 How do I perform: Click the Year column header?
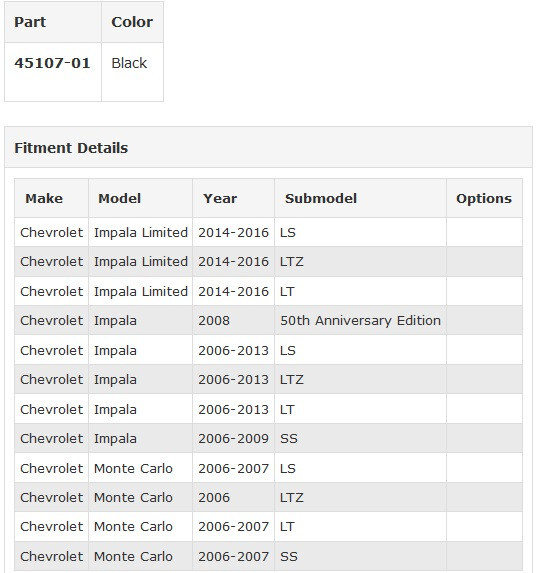[x=220, y=198]
